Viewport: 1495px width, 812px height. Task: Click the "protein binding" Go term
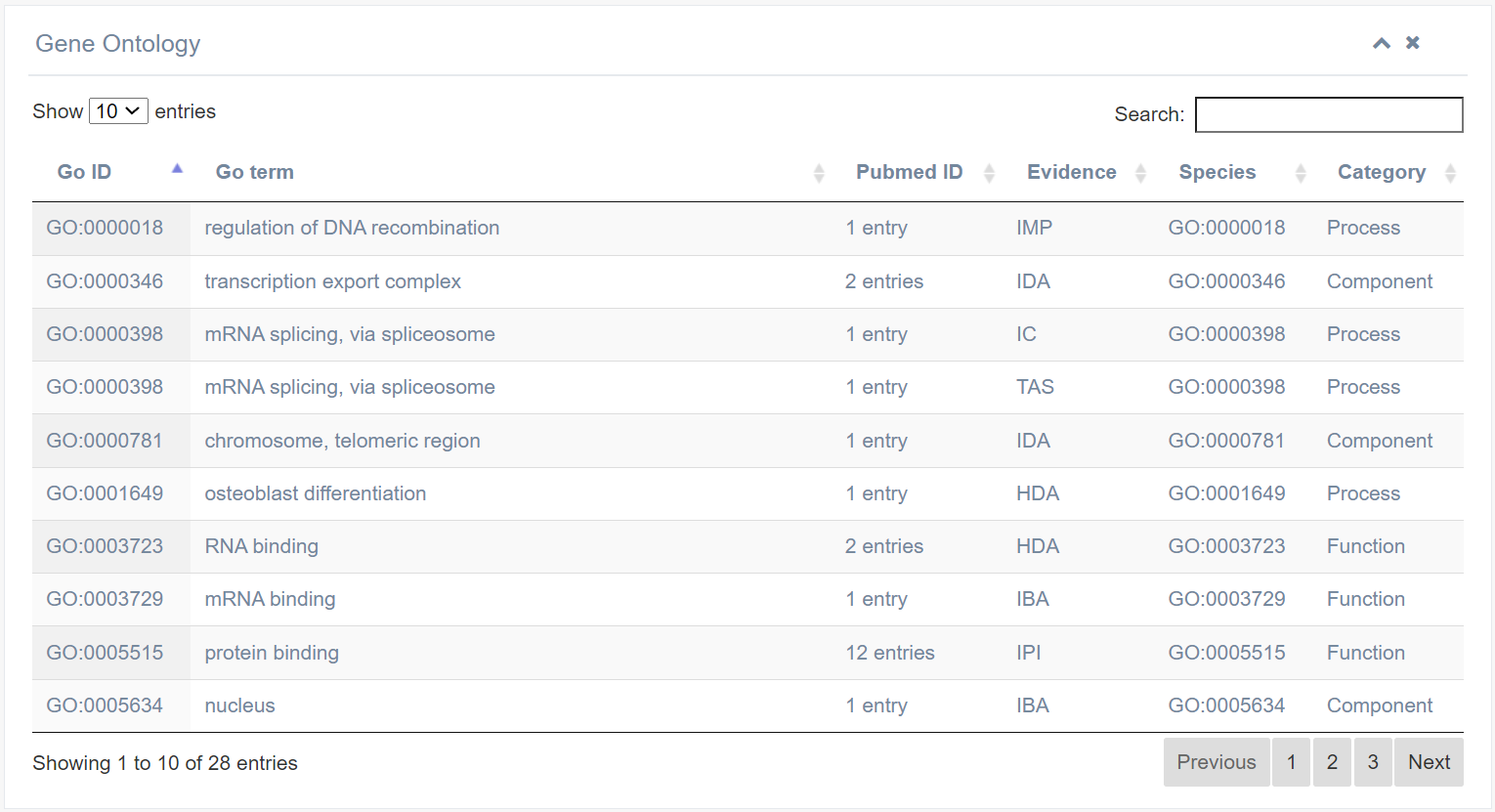(272, 653)
